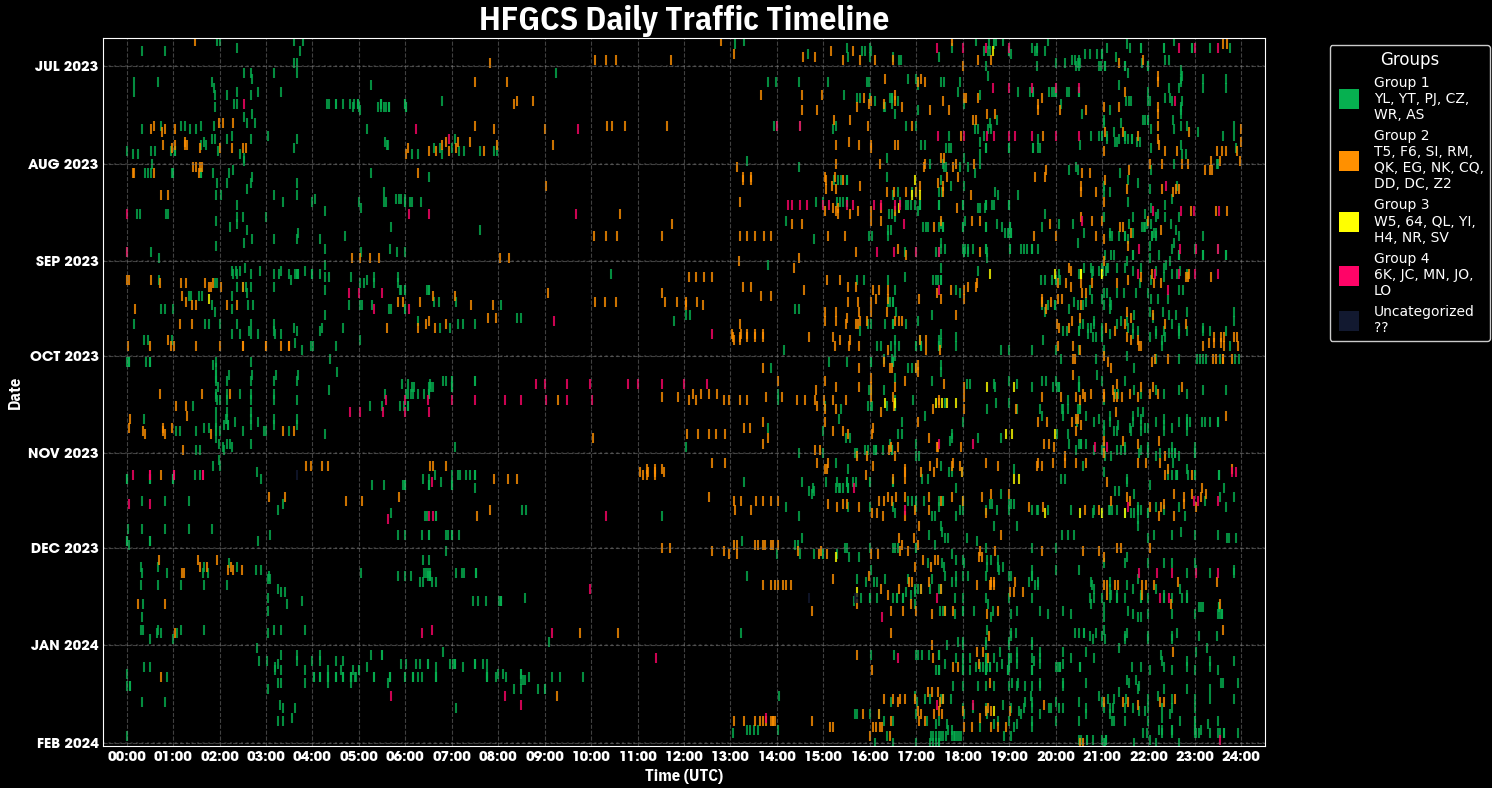The width and height of the screenshot is (1492, 788).
Task: Click the 'Time (UTC)' x-axis label
Action: [683, 776]
